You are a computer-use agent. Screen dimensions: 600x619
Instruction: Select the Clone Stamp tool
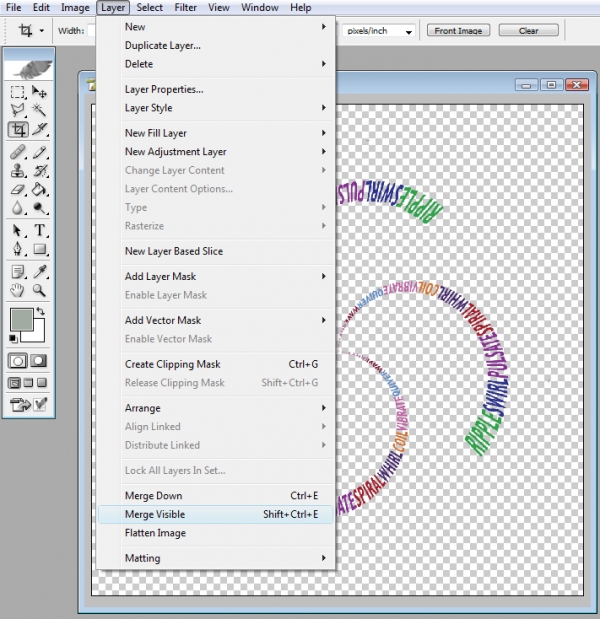[17, 171]
